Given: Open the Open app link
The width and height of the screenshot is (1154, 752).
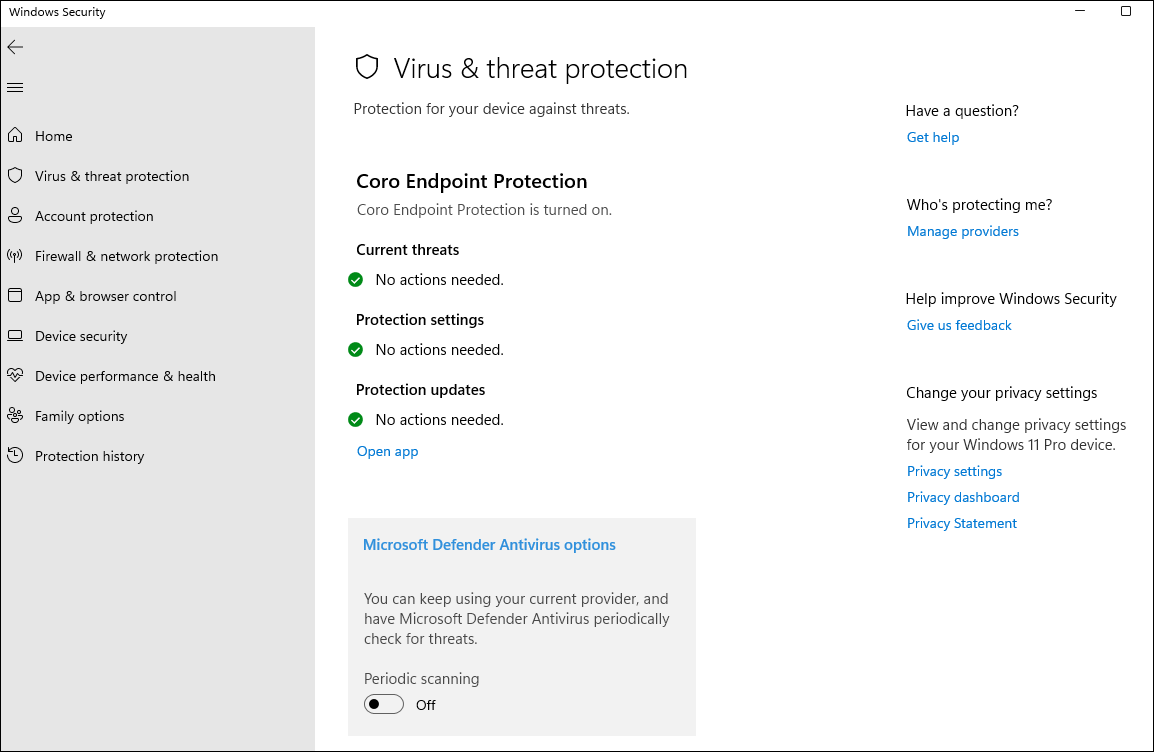Looking at the screenshot, I should point(387,451).
